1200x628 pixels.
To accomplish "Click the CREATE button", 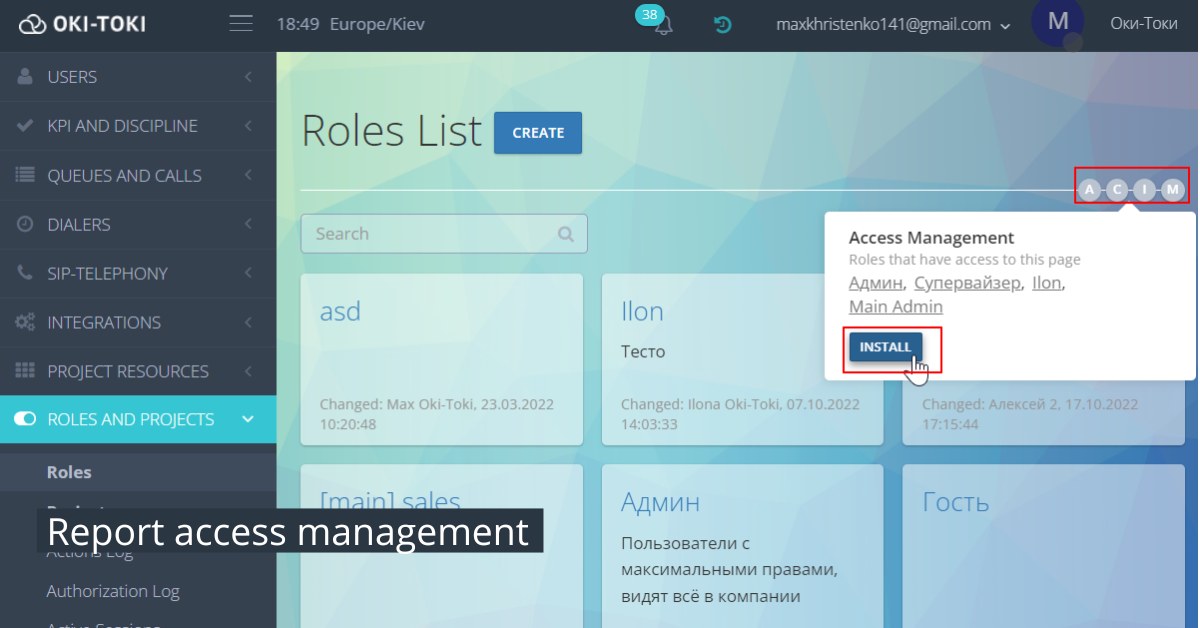I will [537, 132].
